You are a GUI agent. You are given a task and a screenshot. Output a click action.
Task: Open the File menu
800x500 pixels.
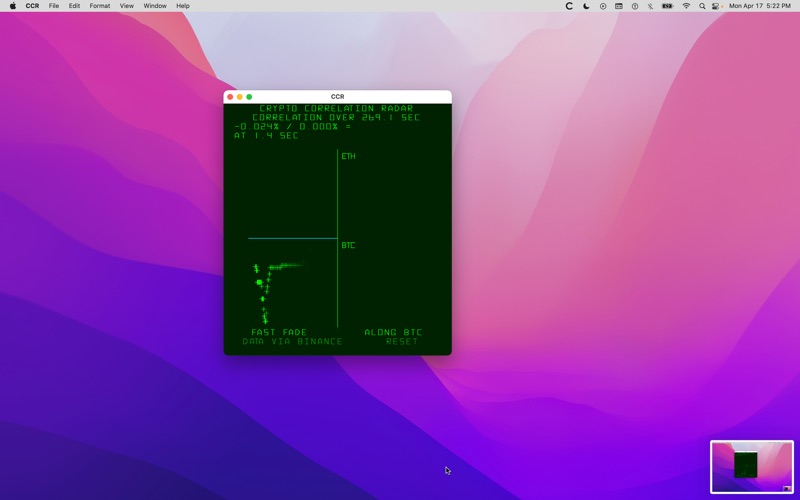(54, 6)
